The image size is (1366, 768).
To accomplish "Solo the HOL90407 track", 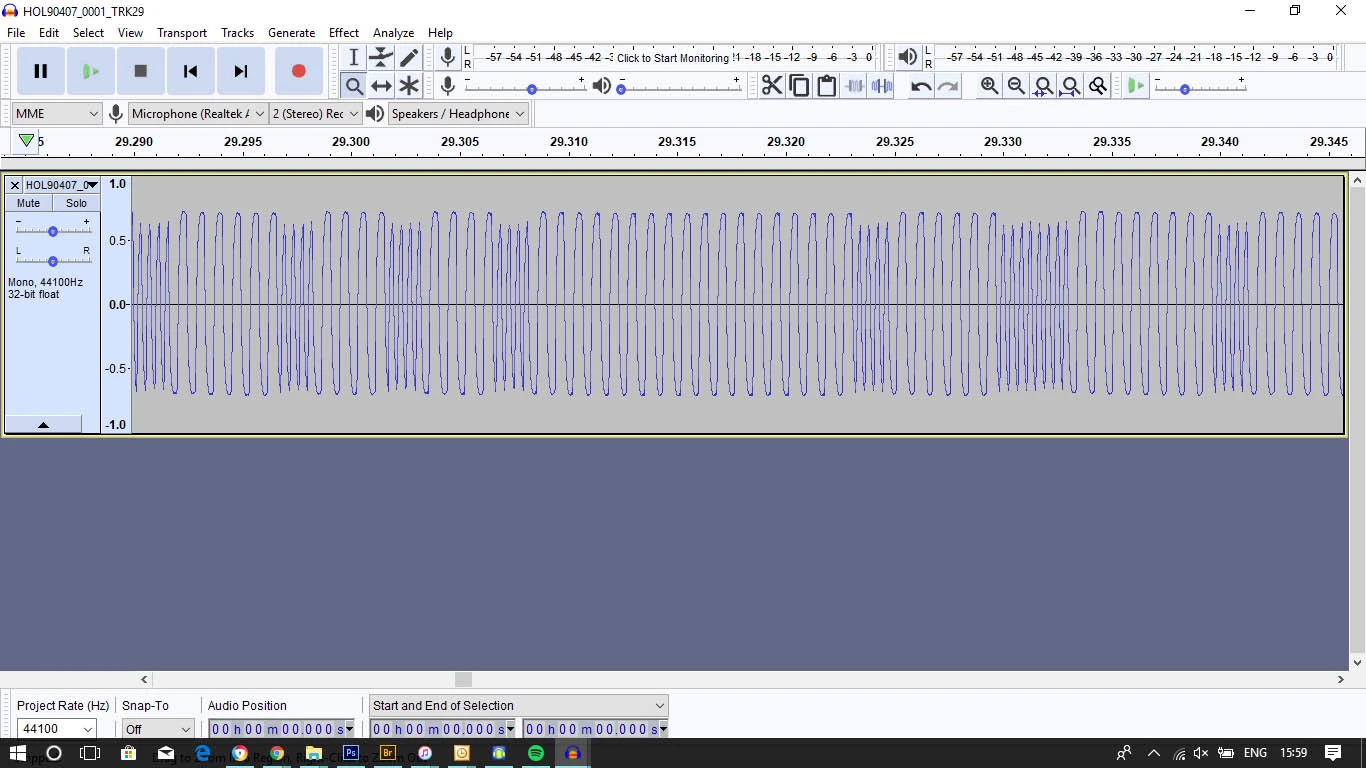I will coord(76,203).
